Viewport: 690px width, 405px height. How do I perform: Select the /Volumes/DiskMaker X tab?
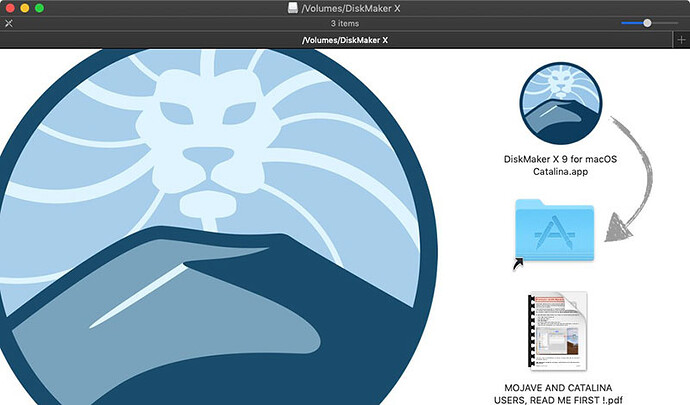tap(345, 39)
